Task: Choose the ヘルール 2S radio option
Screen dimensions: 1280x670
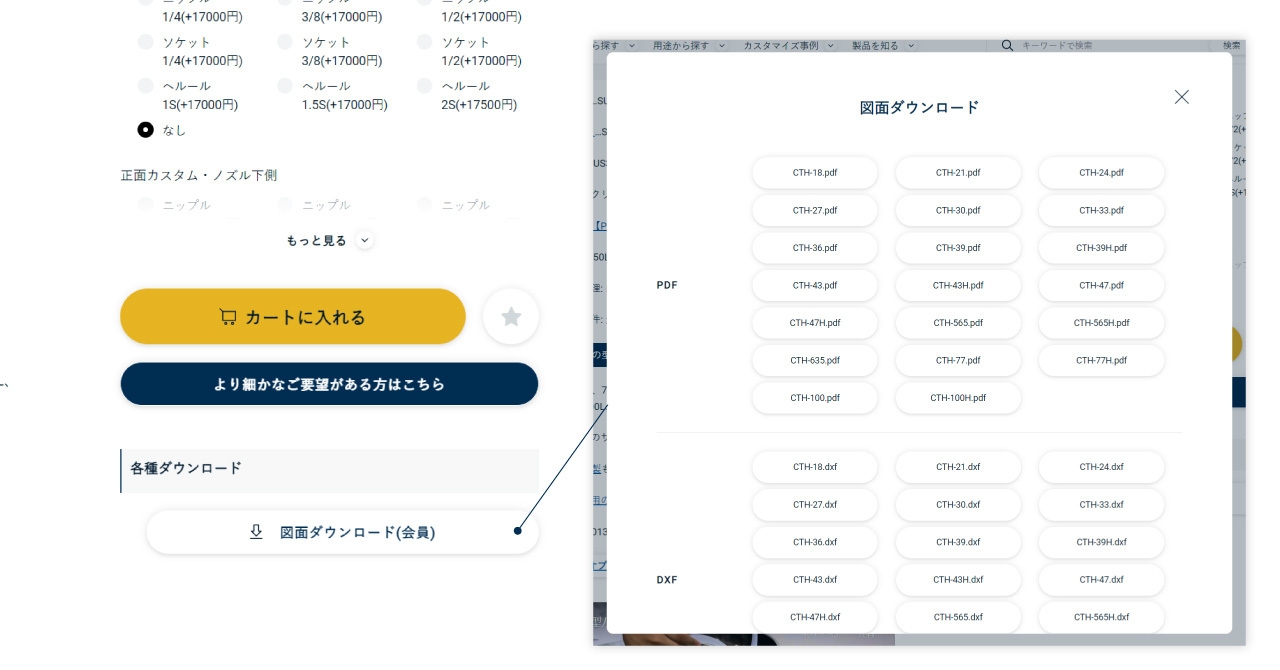Action: [x=425, y=86]
